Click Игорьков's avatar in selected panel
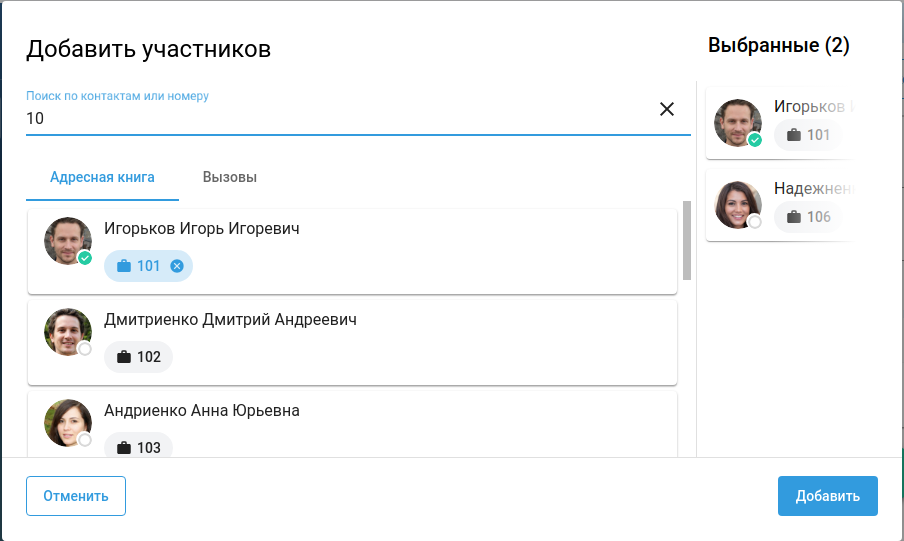This screenshot has height=541, width=904. coord(738,123)
